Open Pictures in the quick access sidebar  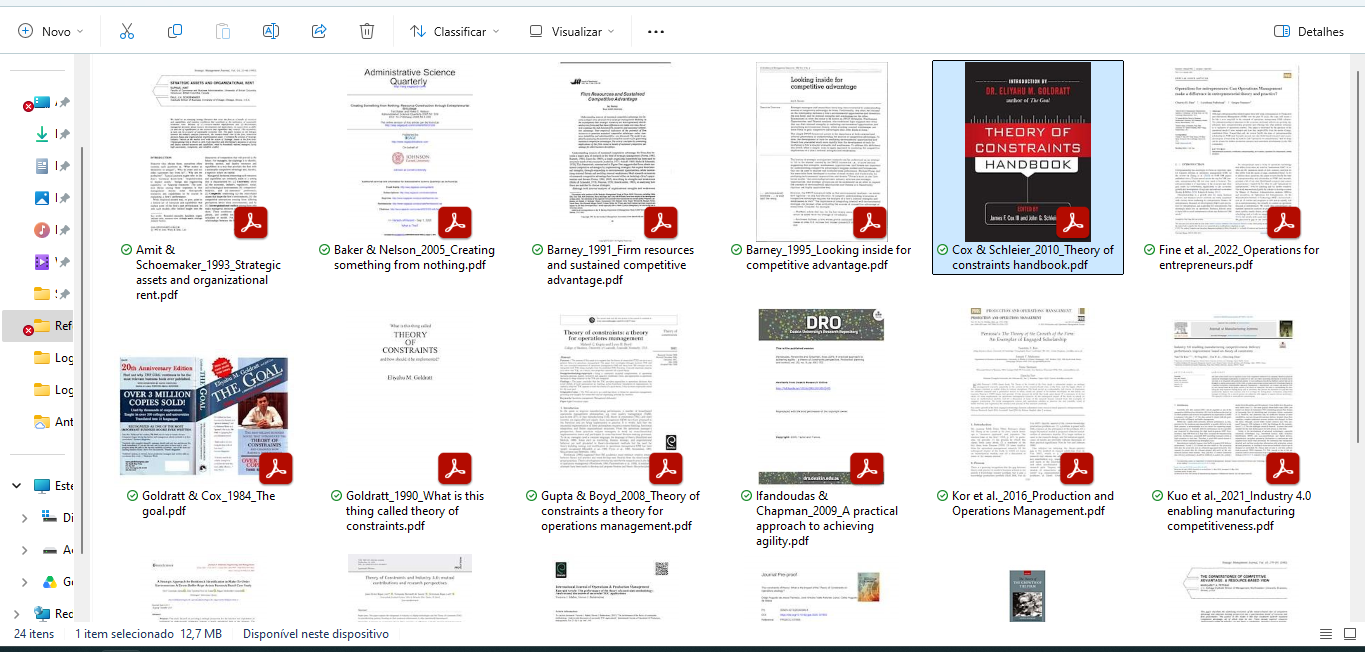(x=42, y=198)
